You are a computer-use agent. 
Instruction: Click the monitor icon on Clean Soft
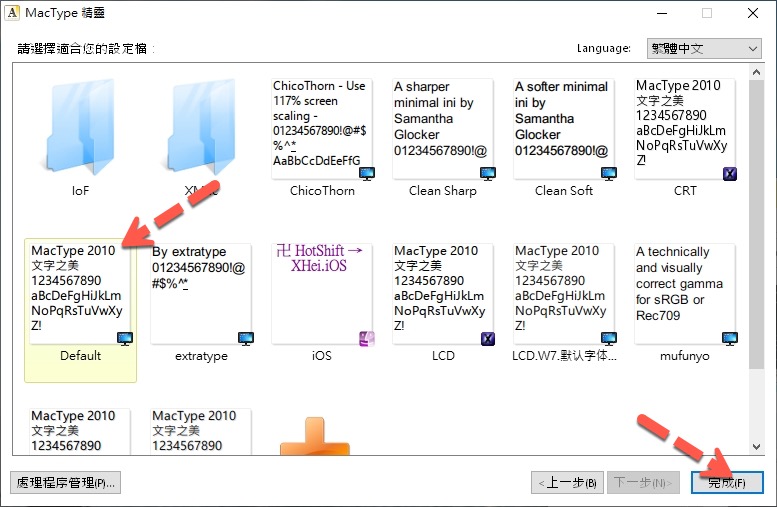pyautogui.click(x=609, y=174)
